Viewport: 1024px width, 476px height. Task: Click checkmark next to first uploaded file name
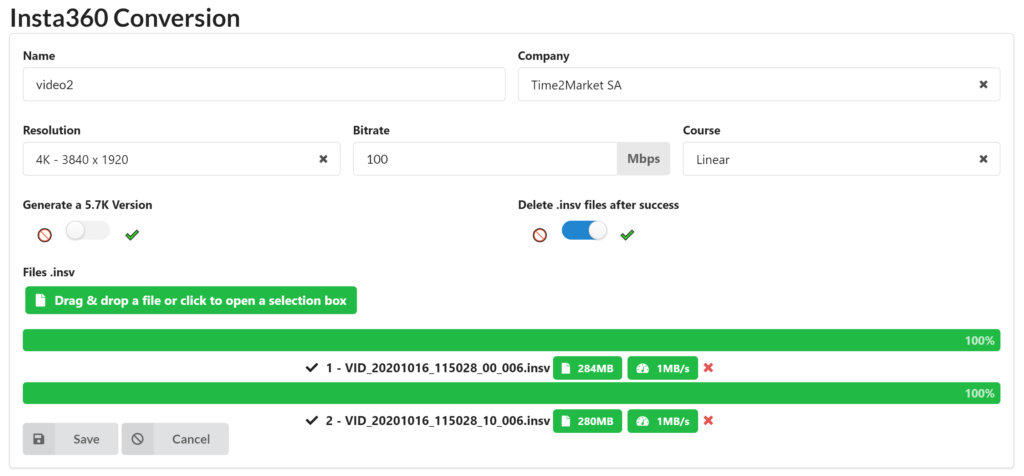312,368
